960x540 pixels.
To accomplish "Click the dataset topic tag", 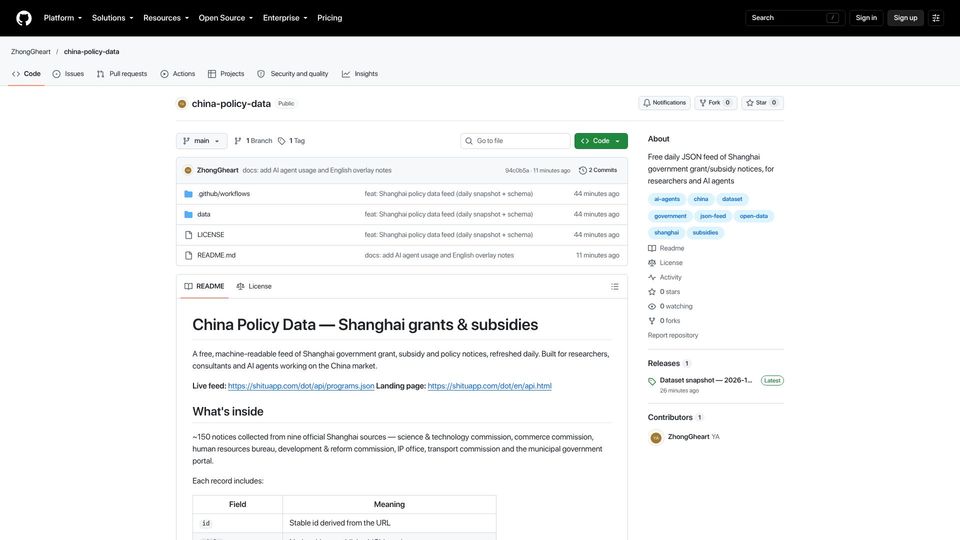I will (x=732, y=199).
